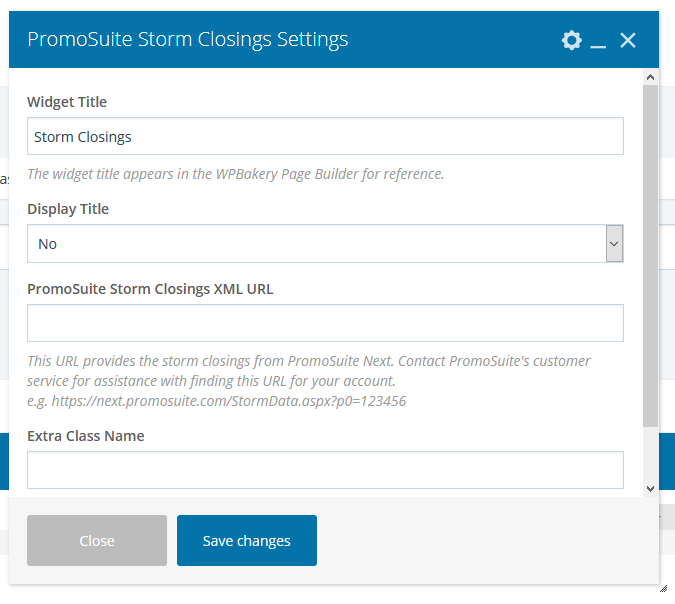The width and height of the screenshot is (675, 604).
Task: Open the Display Title dropdown
Action: click(325, 244)
